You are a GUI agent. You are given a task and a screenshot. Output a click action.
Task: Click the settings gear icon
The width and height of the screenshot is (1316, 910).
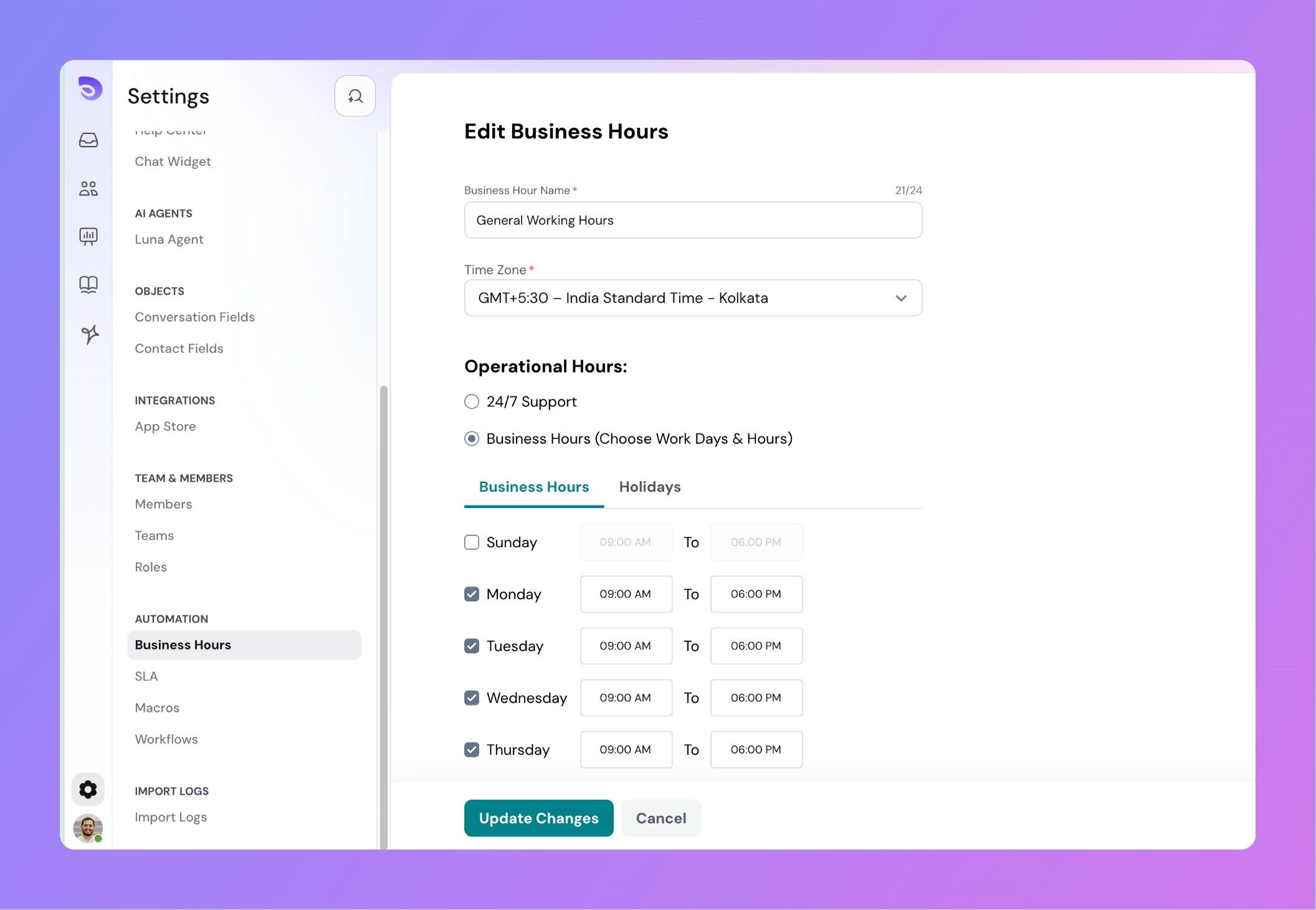click(x=88, y=790)
